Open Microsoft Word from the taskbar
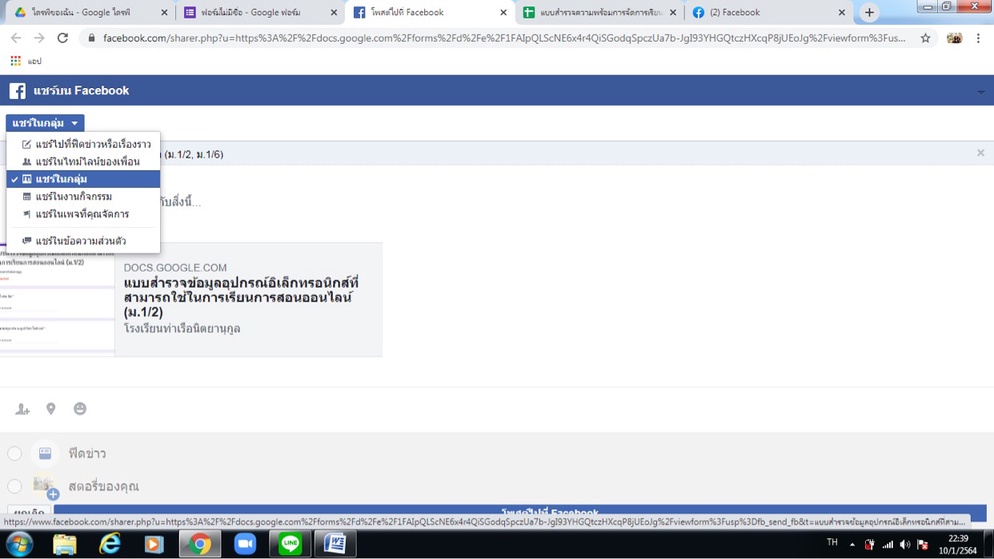Image resolution: width=994 pixels, height=559 pixels. [335, 544]
